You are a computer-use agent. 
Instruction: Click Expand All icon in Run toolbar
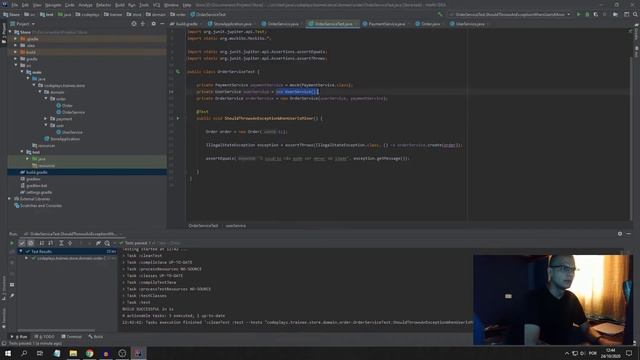coord(61,243)
